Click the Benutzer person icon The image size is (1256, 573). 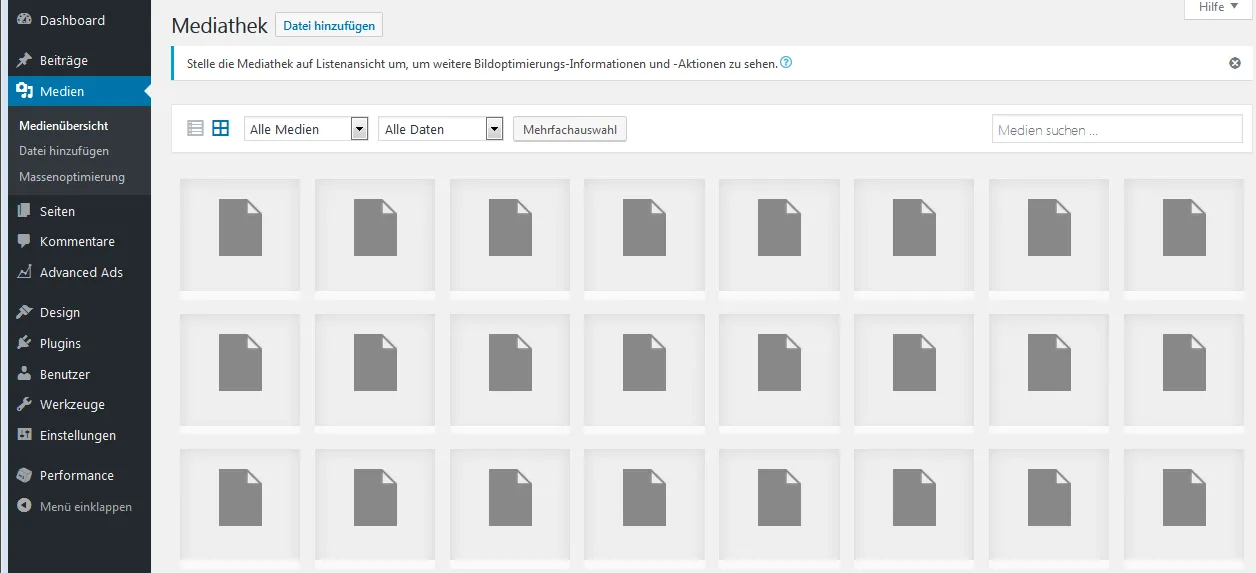(x=25, y=374)
